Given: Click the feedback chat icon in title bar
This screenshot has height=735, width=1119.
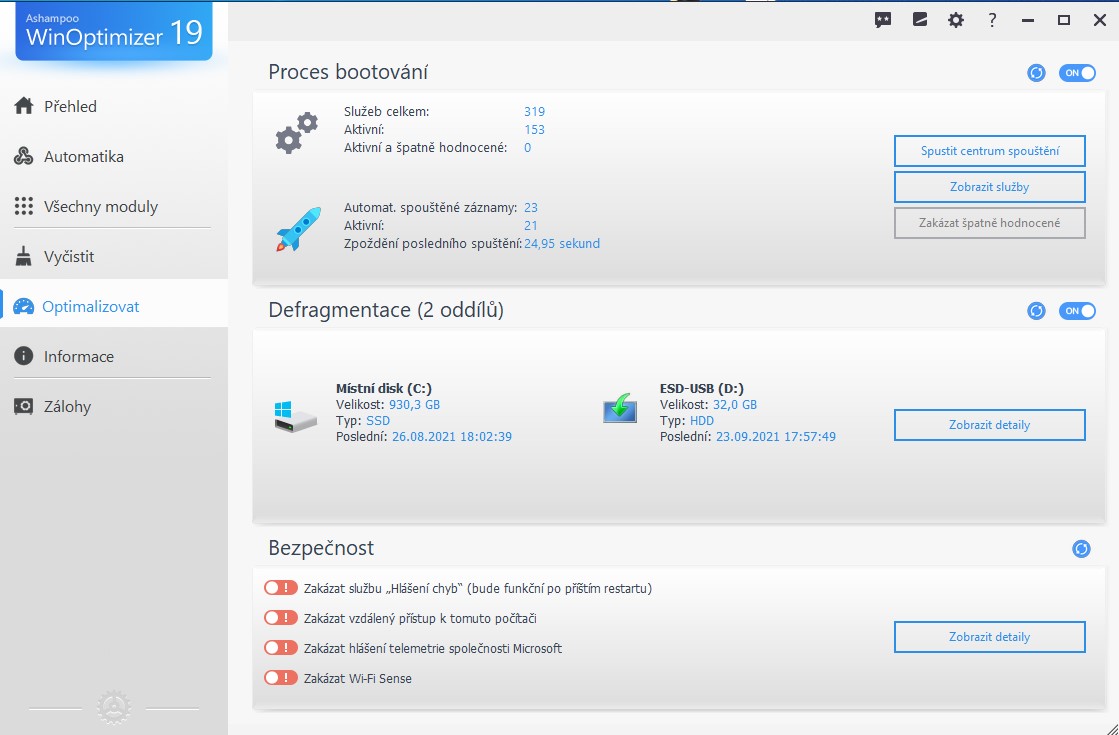Looking at the screenshot, I should click(x=883, y=20).
